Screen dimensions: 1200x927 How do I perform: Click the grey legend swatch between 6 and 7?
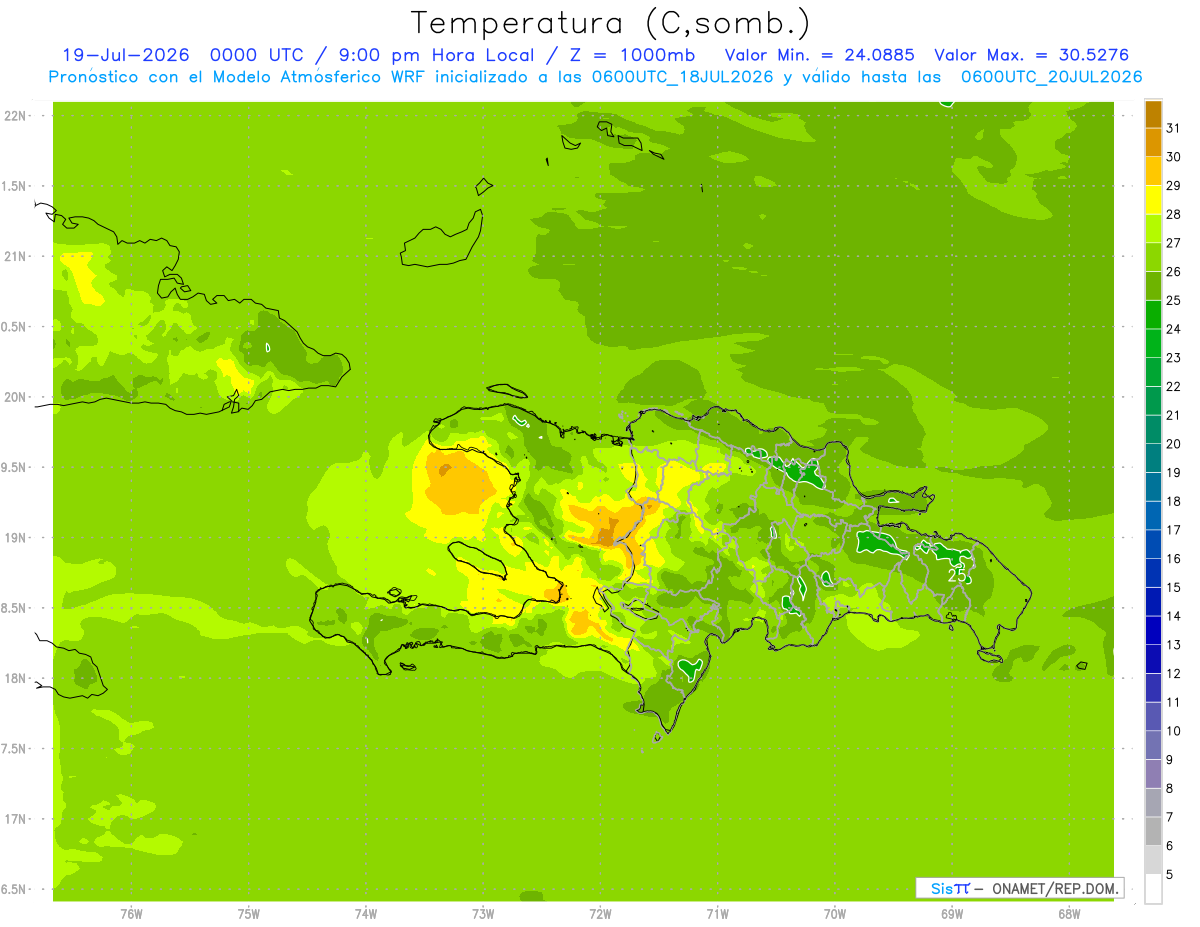tap(1153, 831)
